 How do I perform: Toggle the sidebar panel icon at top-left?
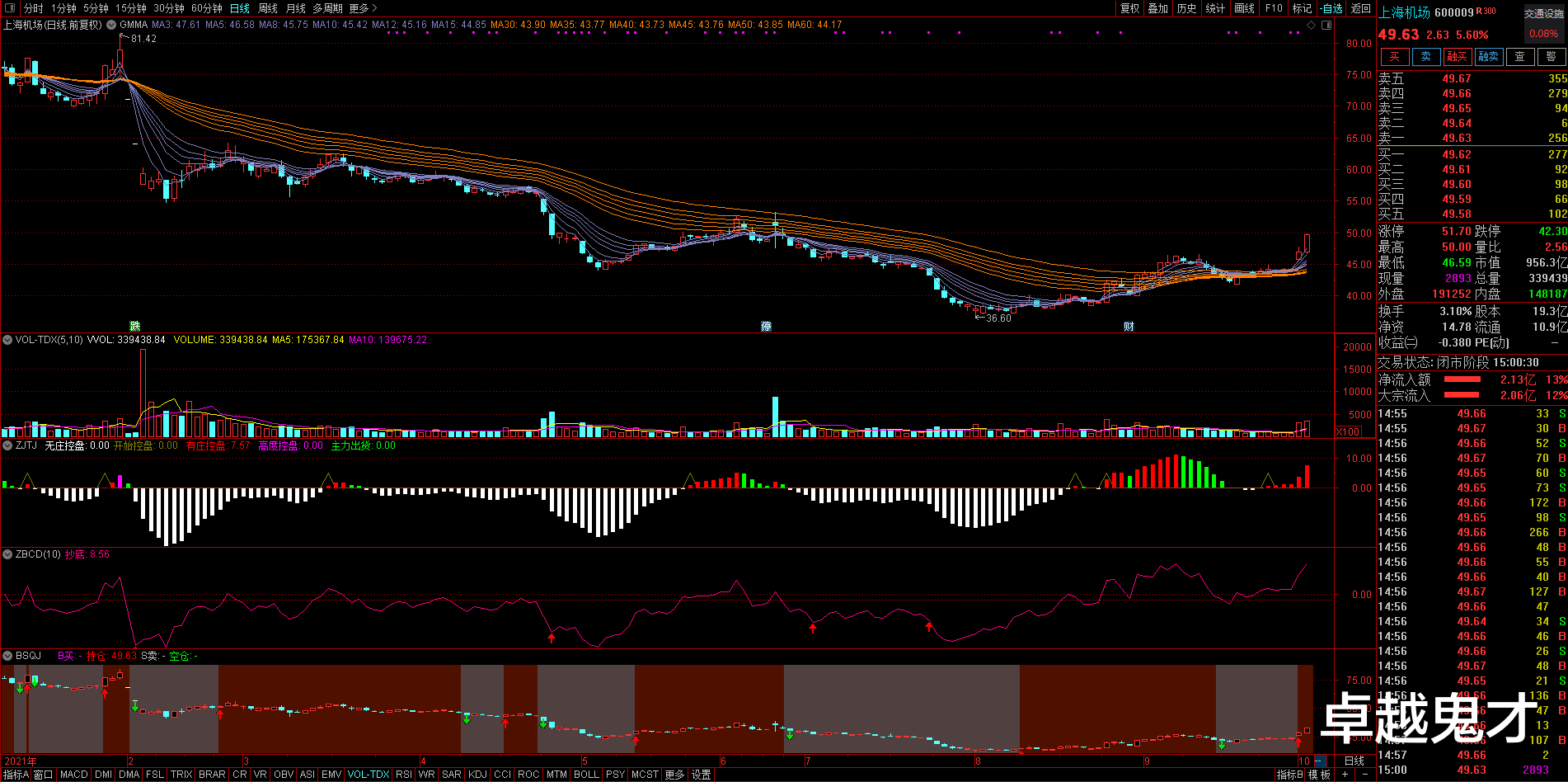click(x=10, y=8)
